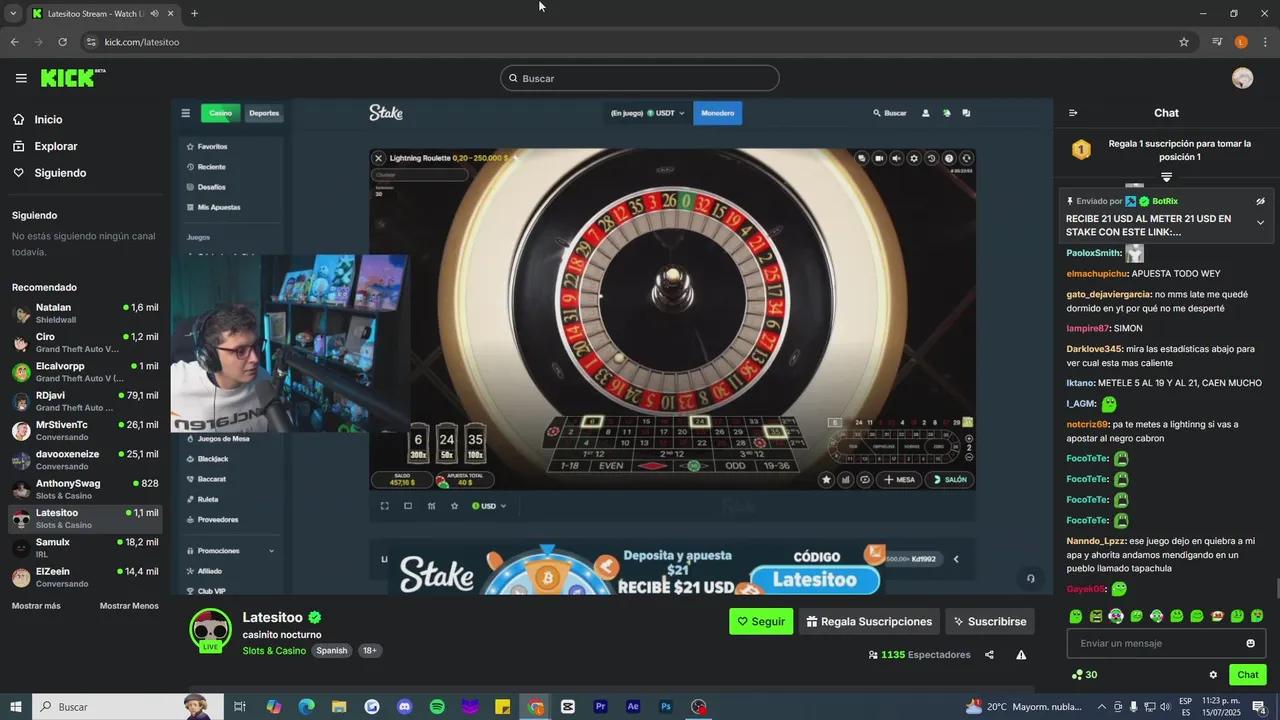Viewport: 1280px width, 720px height.
Task: Open Windows Start menu
Action: pos(15,707)
